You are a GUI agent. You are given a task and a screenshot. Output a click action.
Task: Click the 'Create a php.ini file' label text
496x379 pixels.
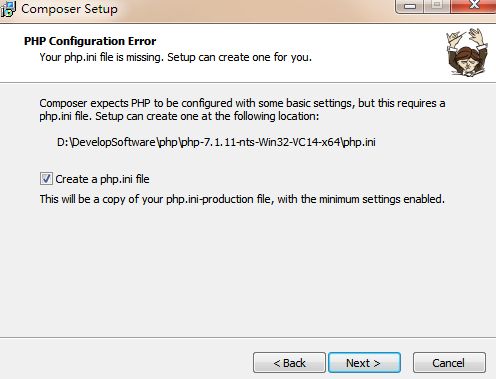pyautogui.click(x=102, y=179)
